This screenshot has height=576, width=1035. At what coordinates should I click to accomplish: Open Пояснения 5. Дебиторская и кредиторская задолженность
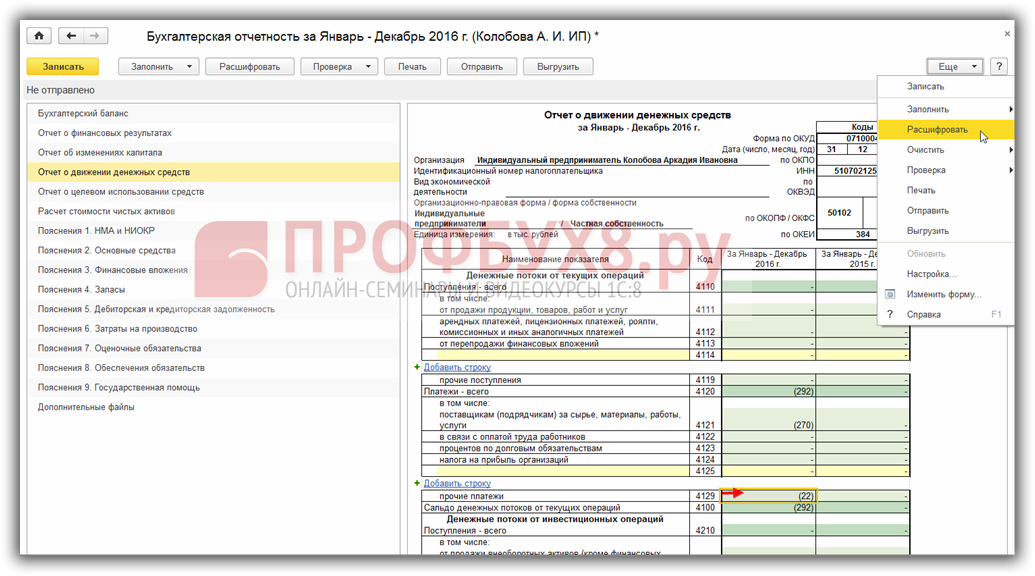[213, 309]
